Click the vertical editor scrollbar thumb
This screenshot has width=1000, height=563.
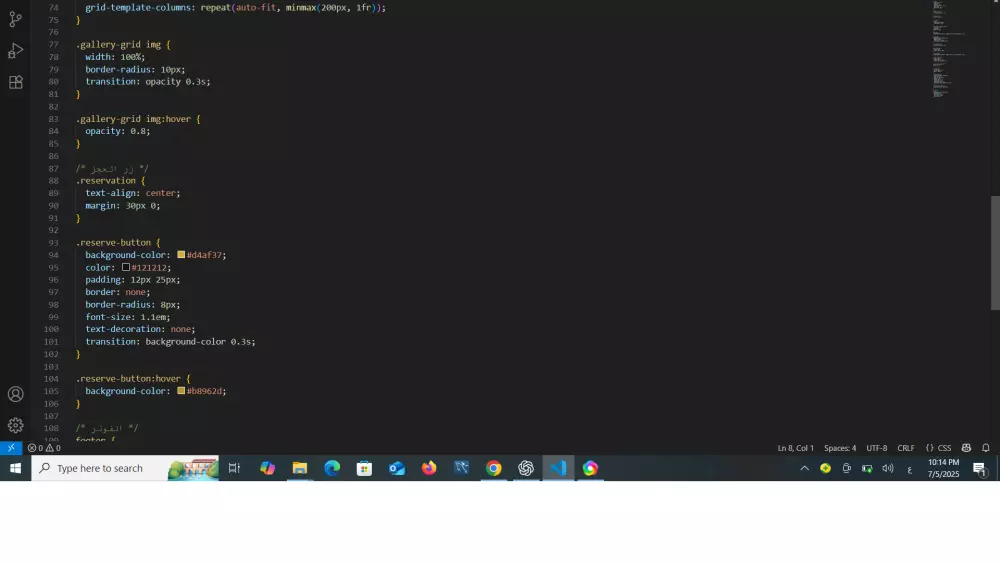(995, 252)
